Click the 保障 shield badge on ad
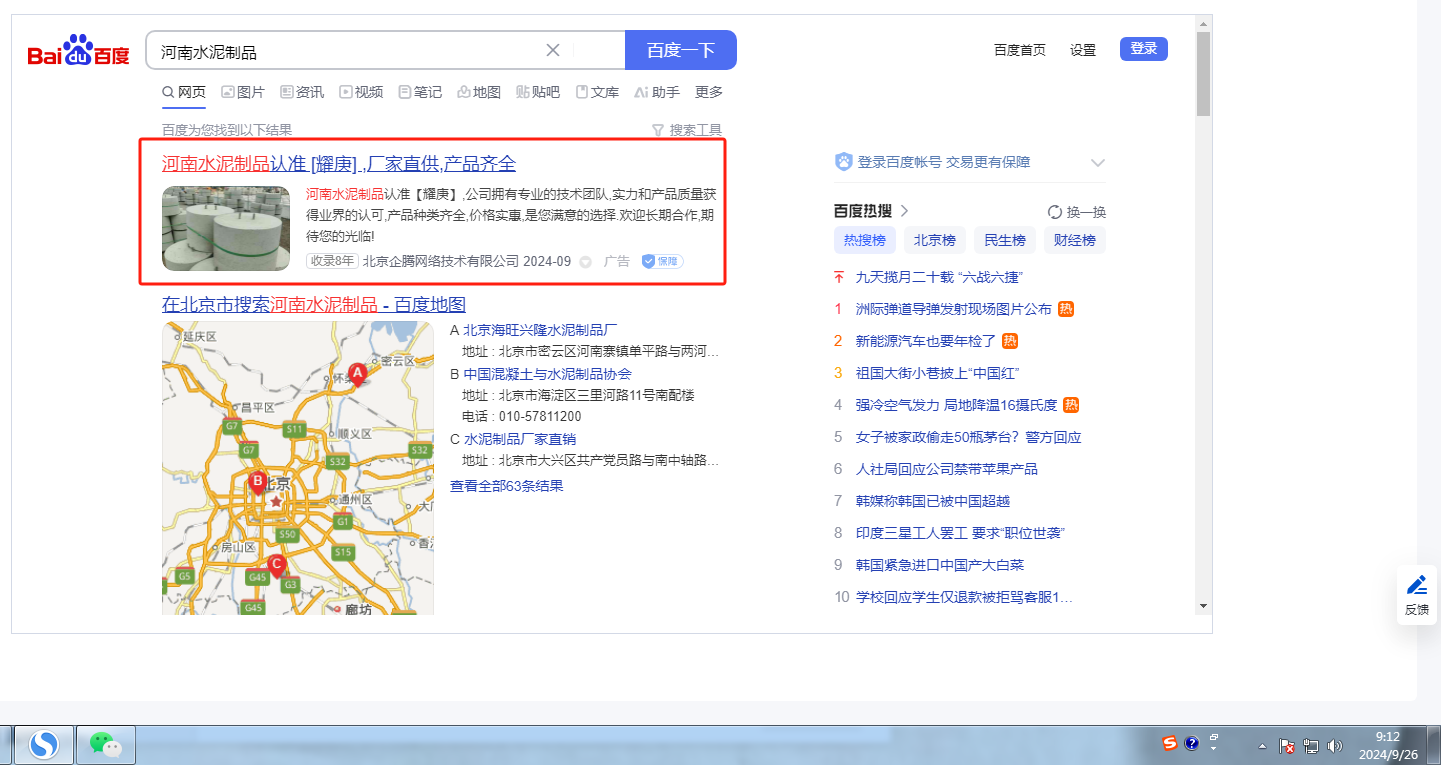 click(x=661, y=261)
